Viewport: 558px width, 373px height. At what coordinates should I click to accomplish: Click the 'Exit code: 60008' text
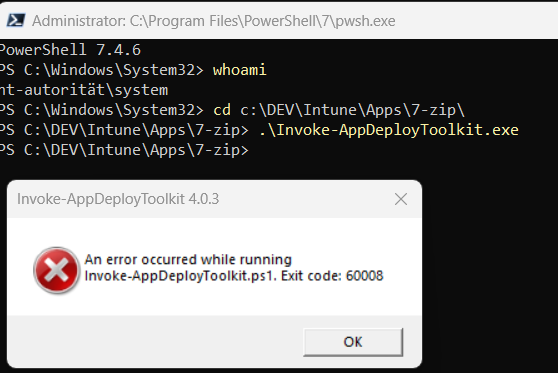(x=332, y=276)
